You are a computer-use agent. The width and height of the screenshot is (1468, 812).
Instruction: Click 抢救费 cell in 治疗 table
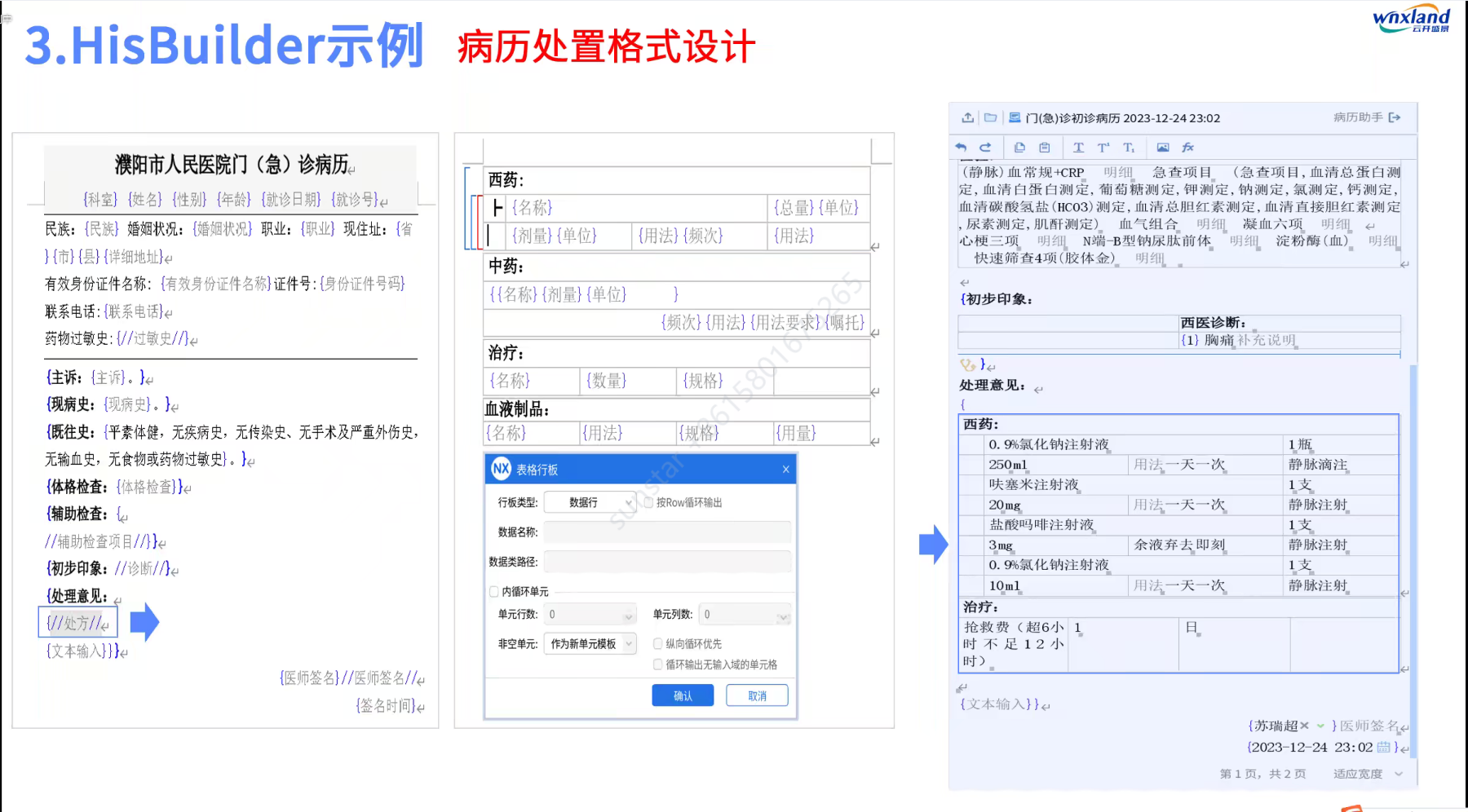1013,643
